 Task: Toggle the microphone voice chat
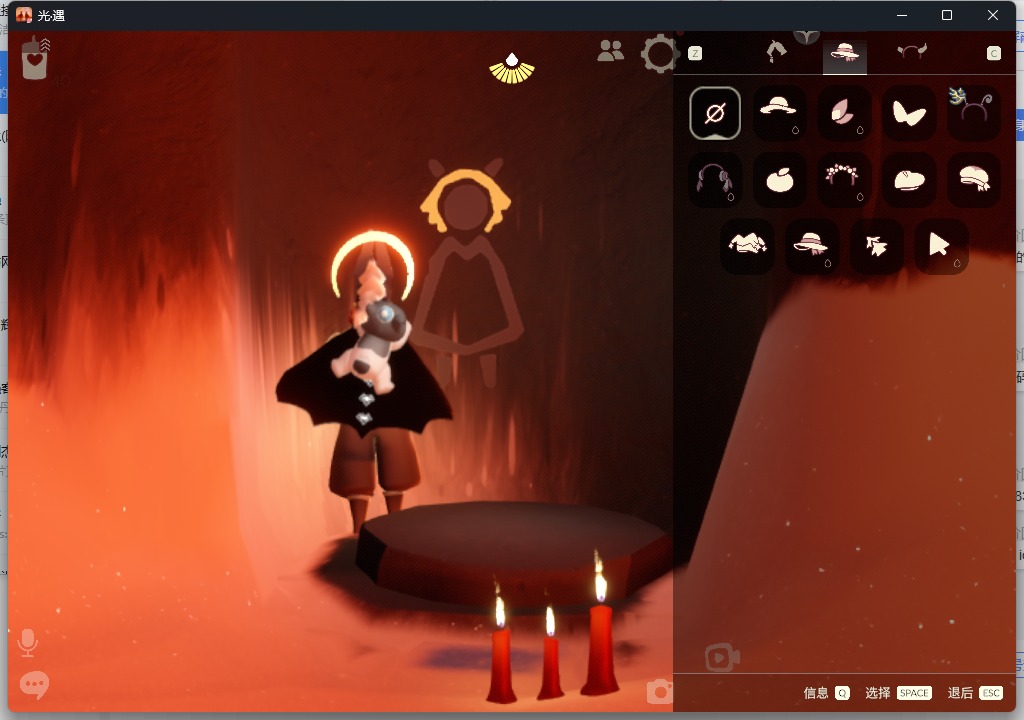(x=28, y=642)
